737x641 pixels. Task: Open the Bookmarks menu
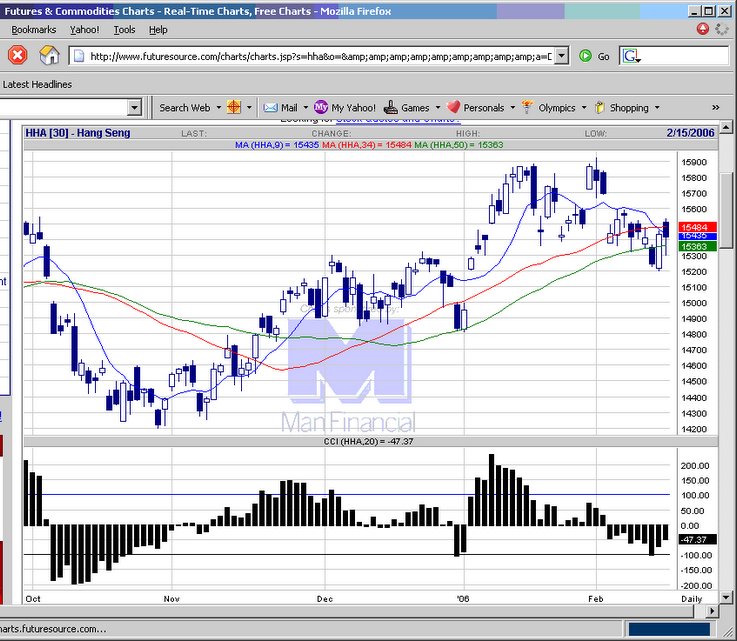[x=33, y=30]
